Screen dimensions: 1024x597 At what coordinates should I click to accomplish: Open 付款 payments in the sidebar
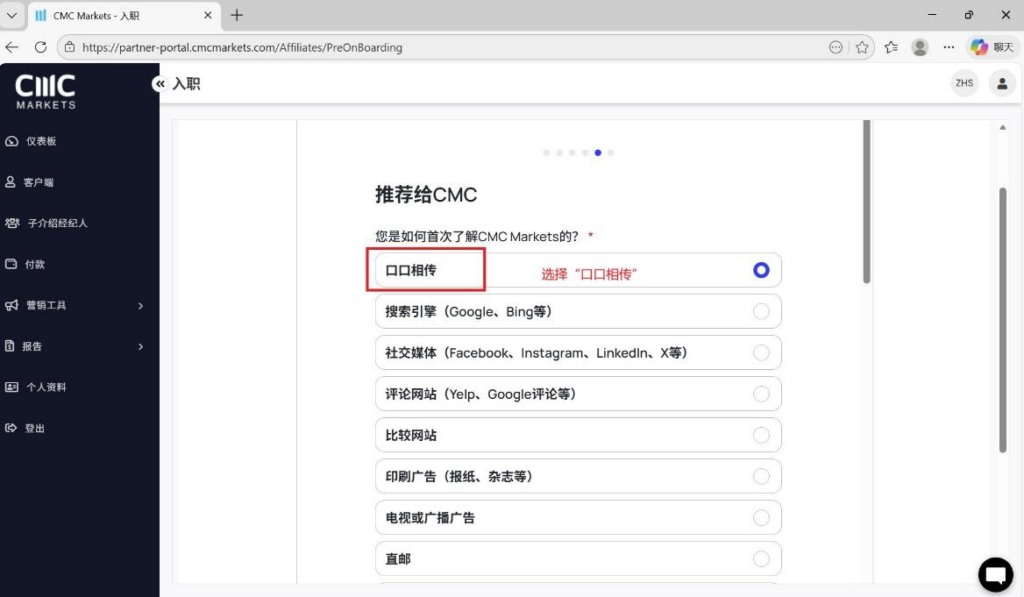pyautogui.click(x=12, y=265)
